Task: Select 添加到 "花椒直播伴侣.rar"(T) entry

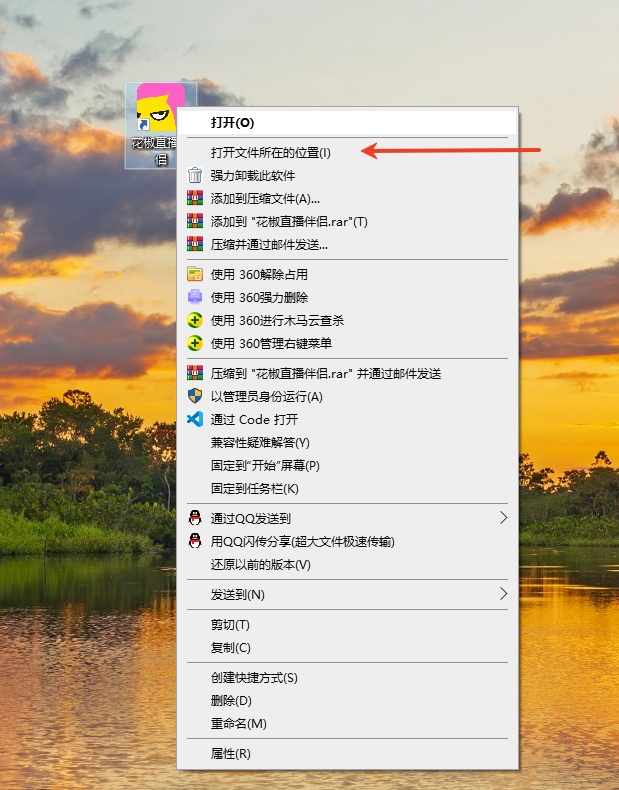Action: tap(347, 222)
